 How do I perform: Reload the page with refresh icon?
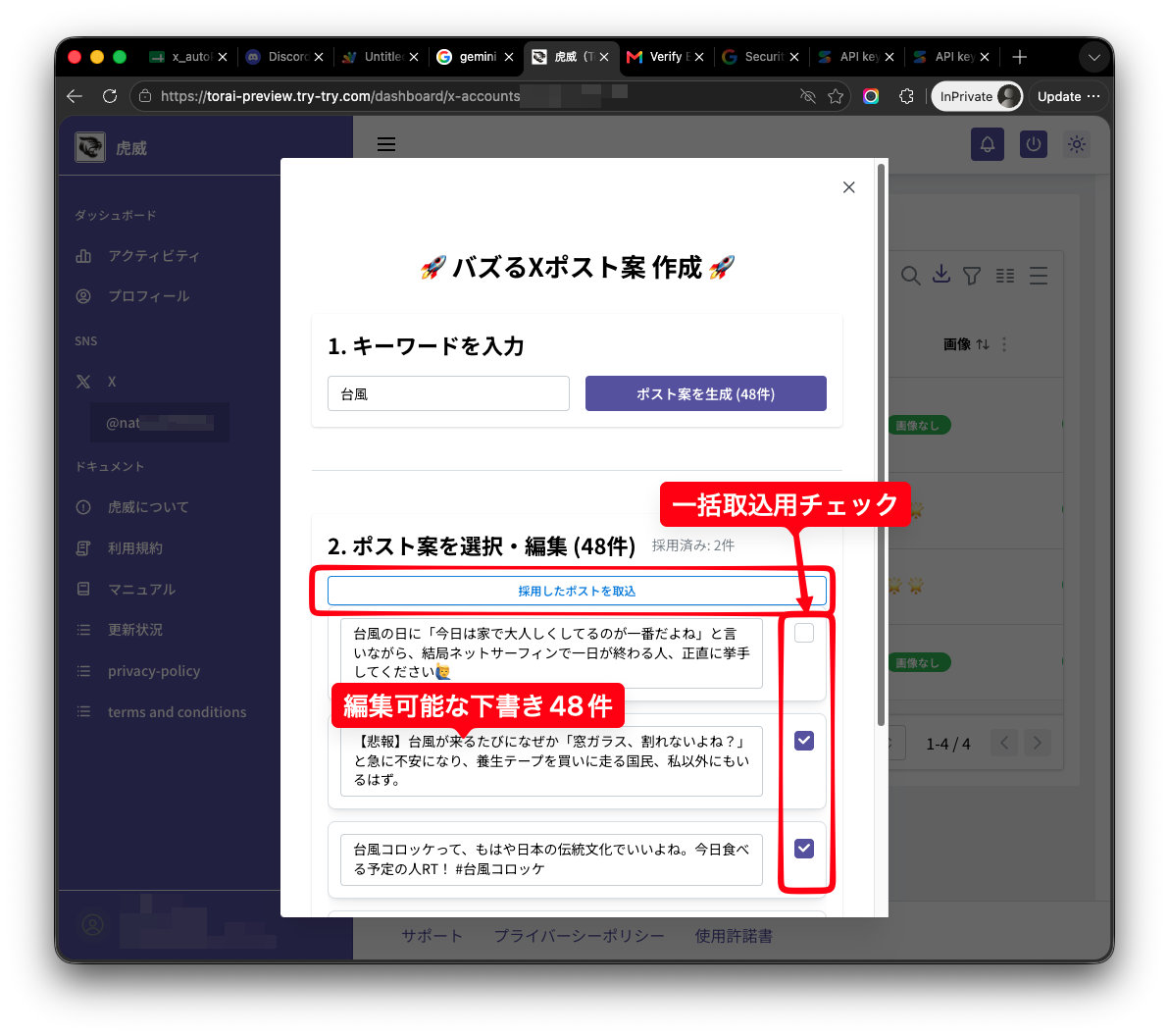[110, 96]
